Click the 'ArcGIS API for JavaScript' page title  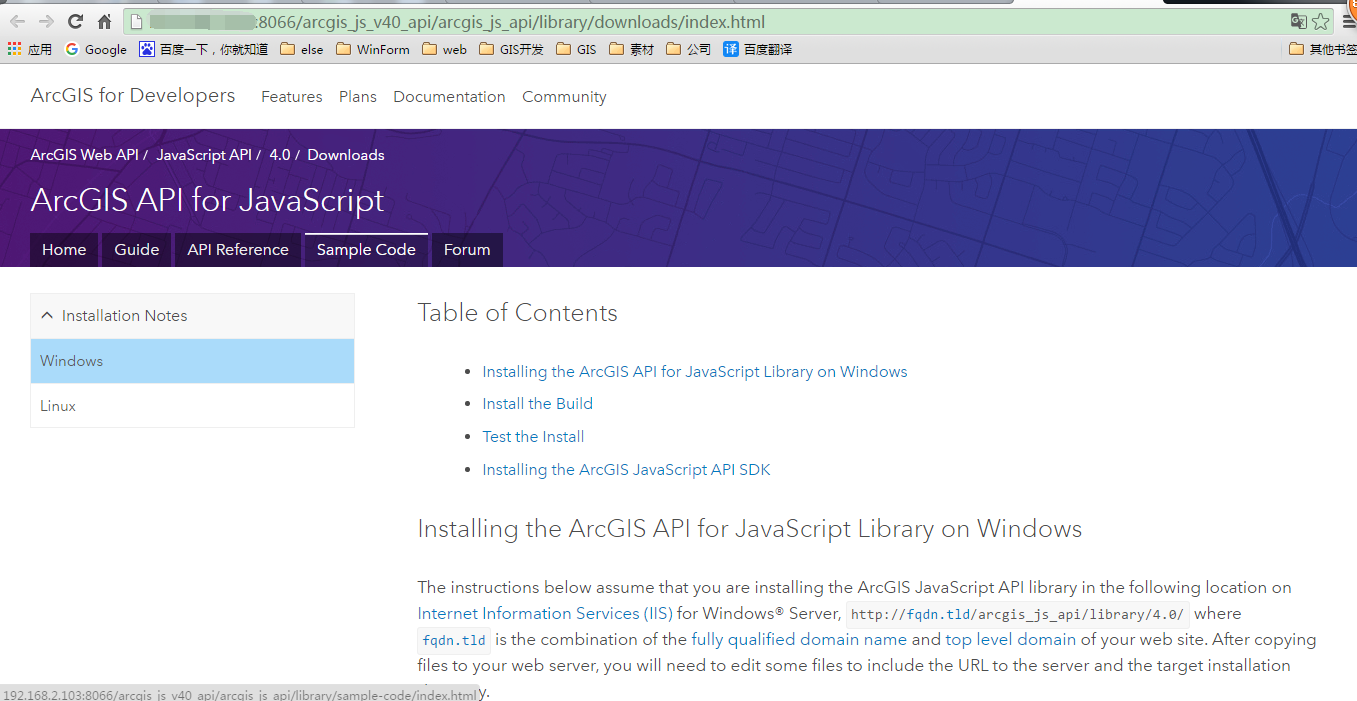coord(207,200)
